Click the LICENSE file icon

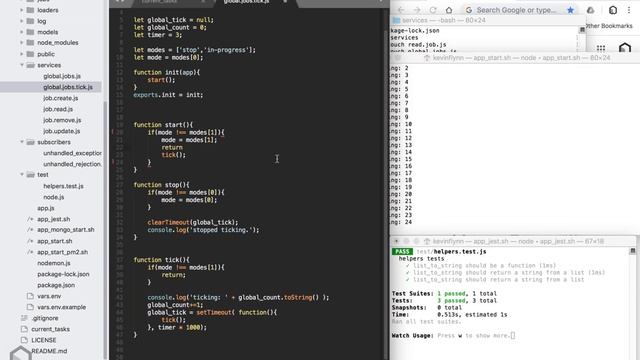[x=24, y=340]
